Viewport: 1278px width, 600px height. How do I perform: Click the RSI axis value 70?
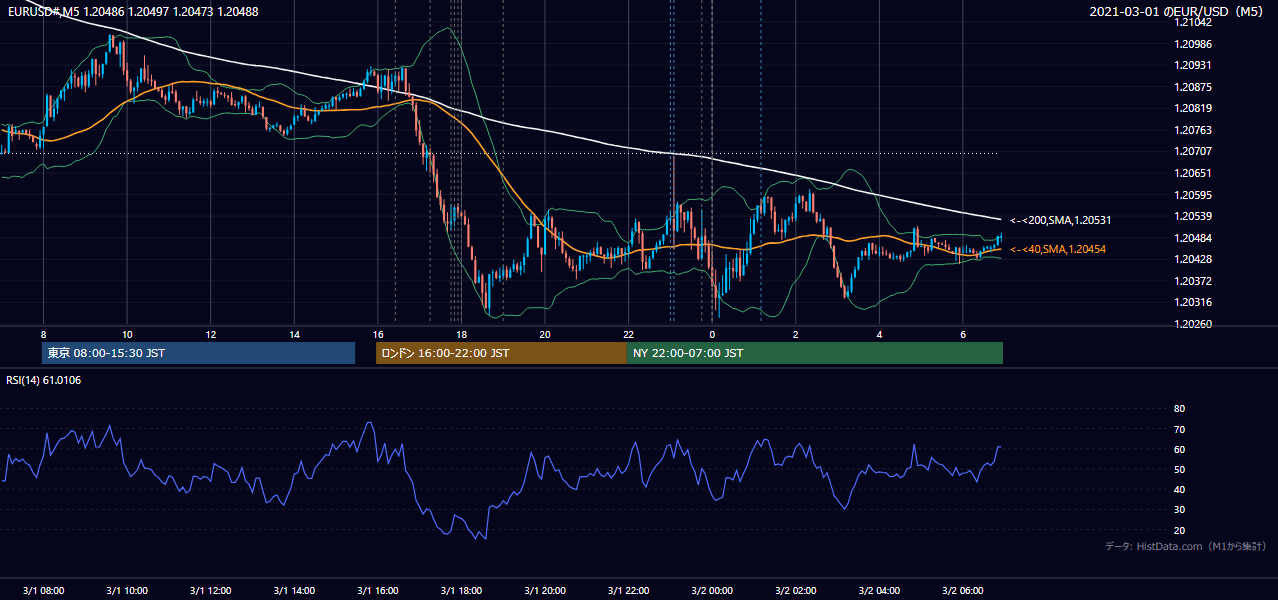(1179, 429)
